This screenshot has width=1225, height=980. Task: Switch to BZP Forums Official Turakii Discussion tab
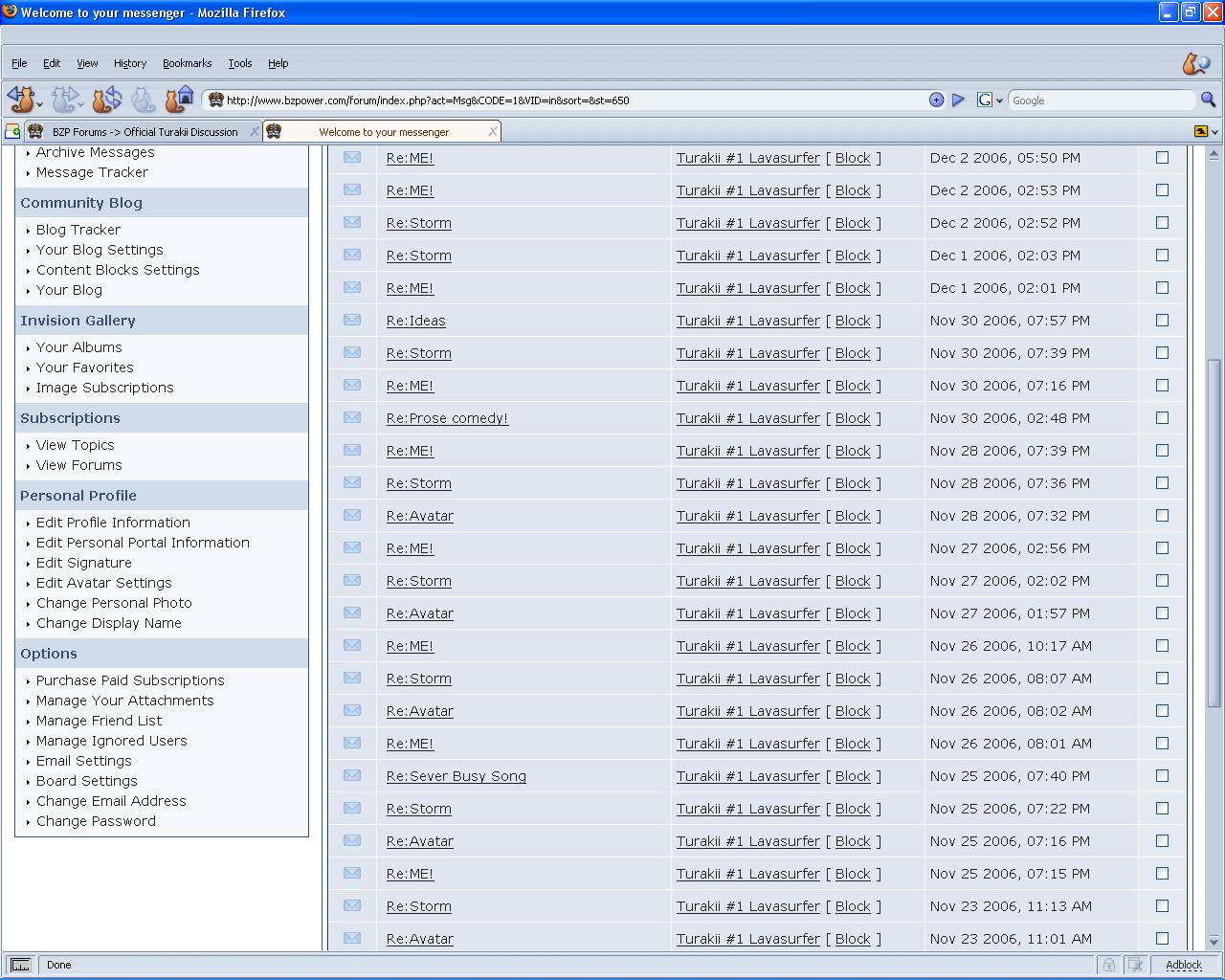(x=144, y=132)
